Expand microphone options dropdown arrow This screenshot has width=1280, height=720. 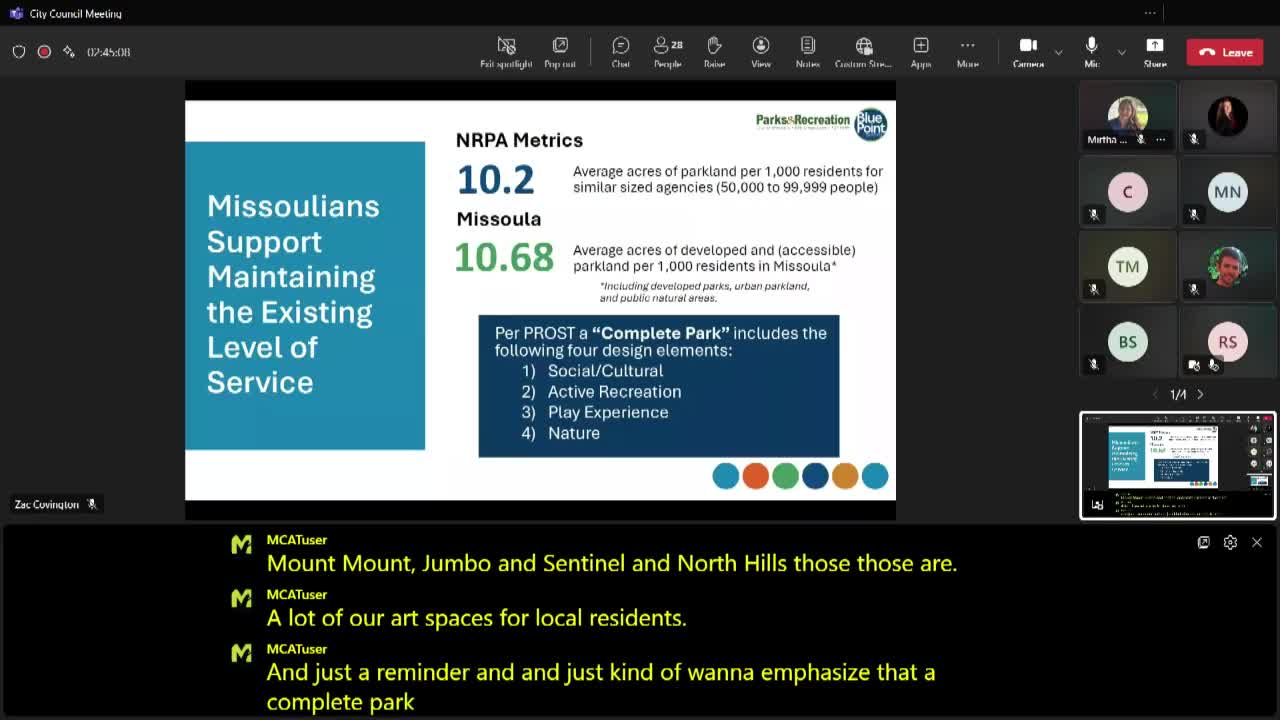point(1121,52)
